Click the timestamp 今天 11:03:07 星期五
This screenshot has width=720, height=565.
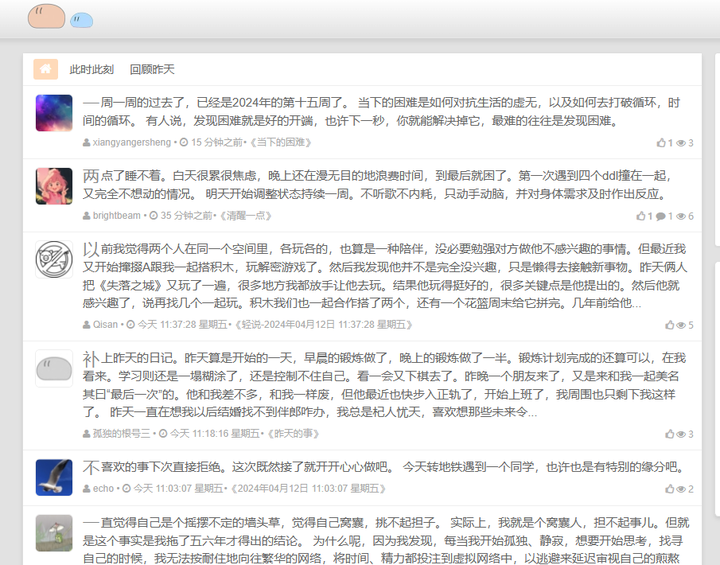[179, 488]
